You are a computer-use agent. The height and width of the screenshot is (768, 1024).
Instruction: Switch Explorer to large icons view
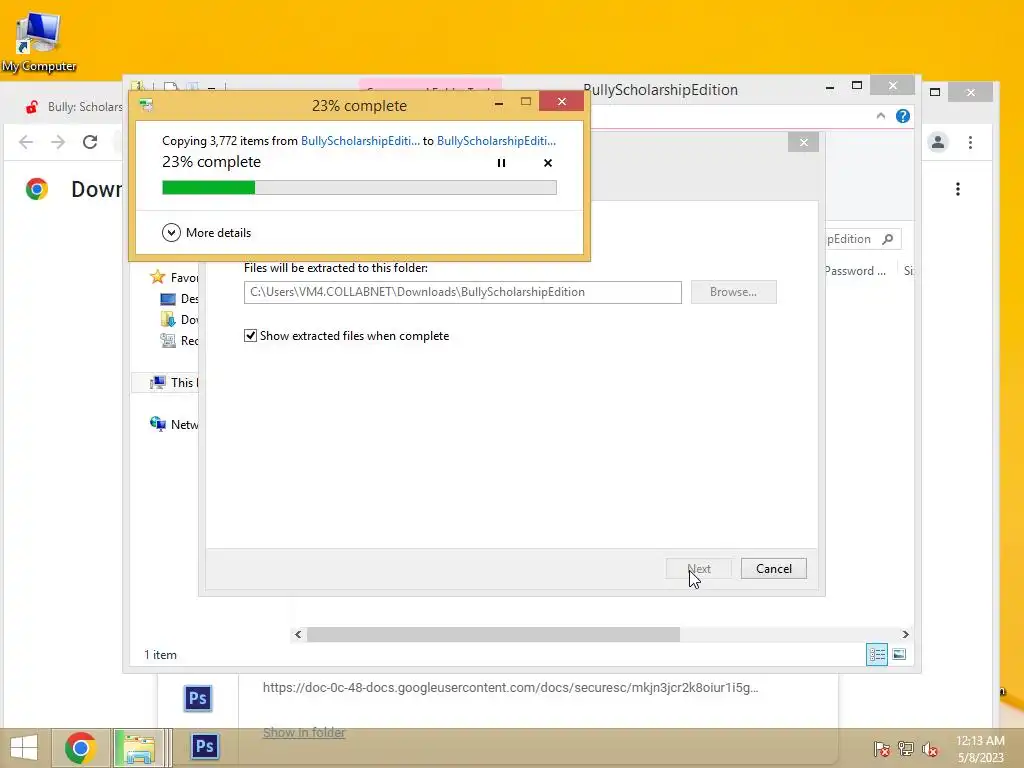pyautogui.click(x=899, y=654)
